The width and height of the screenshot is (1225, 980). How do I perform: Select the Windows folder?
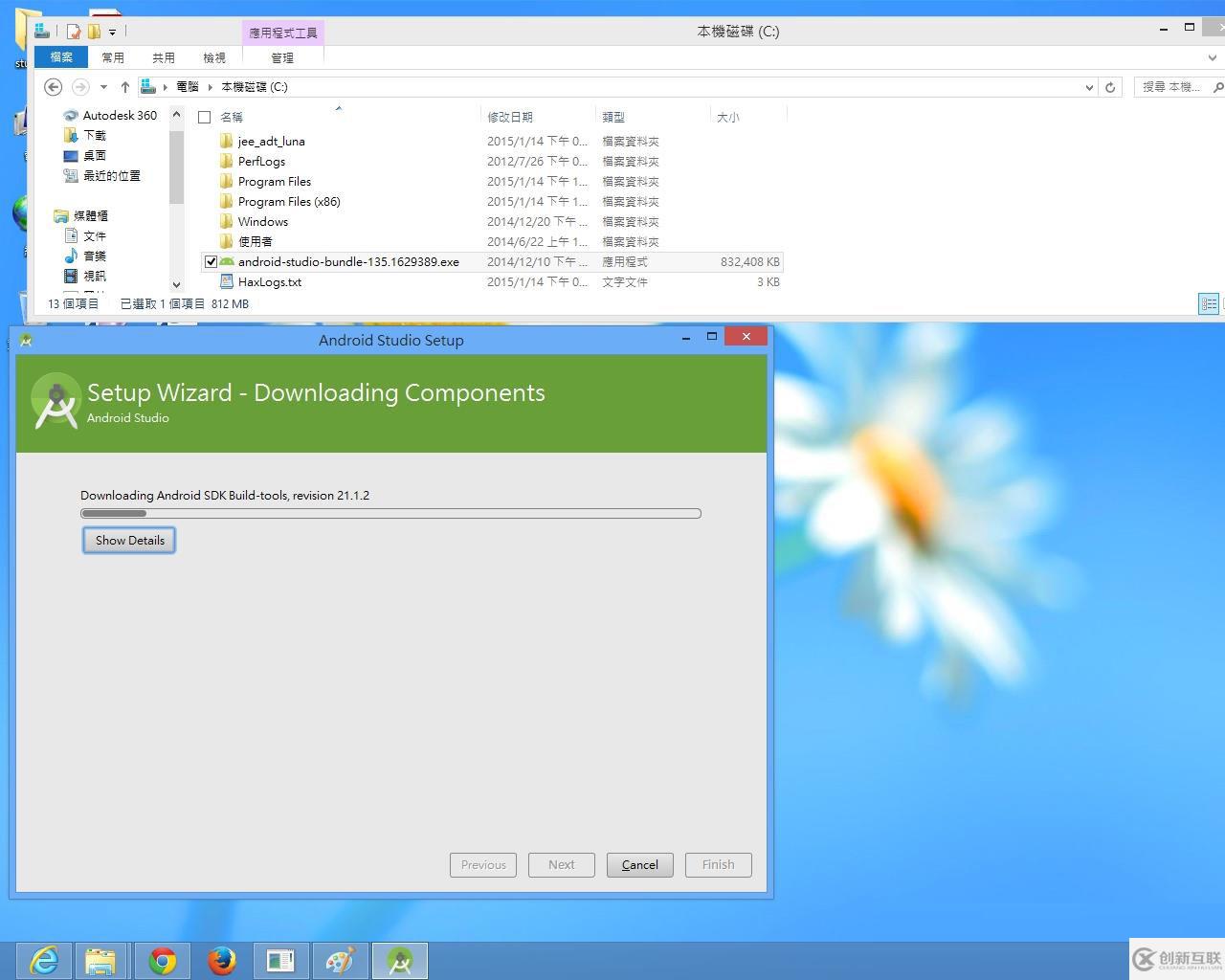coord(263,222)
